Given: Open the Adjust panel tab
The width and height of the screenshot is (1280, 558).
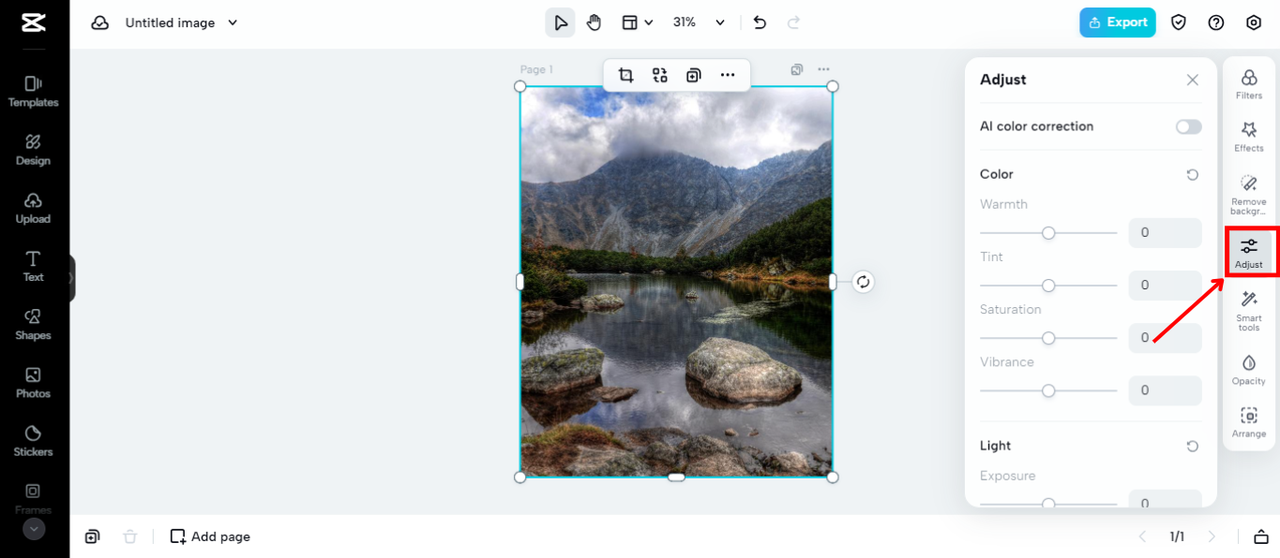Looking at the screenshot, I should tap(1249, 253).
